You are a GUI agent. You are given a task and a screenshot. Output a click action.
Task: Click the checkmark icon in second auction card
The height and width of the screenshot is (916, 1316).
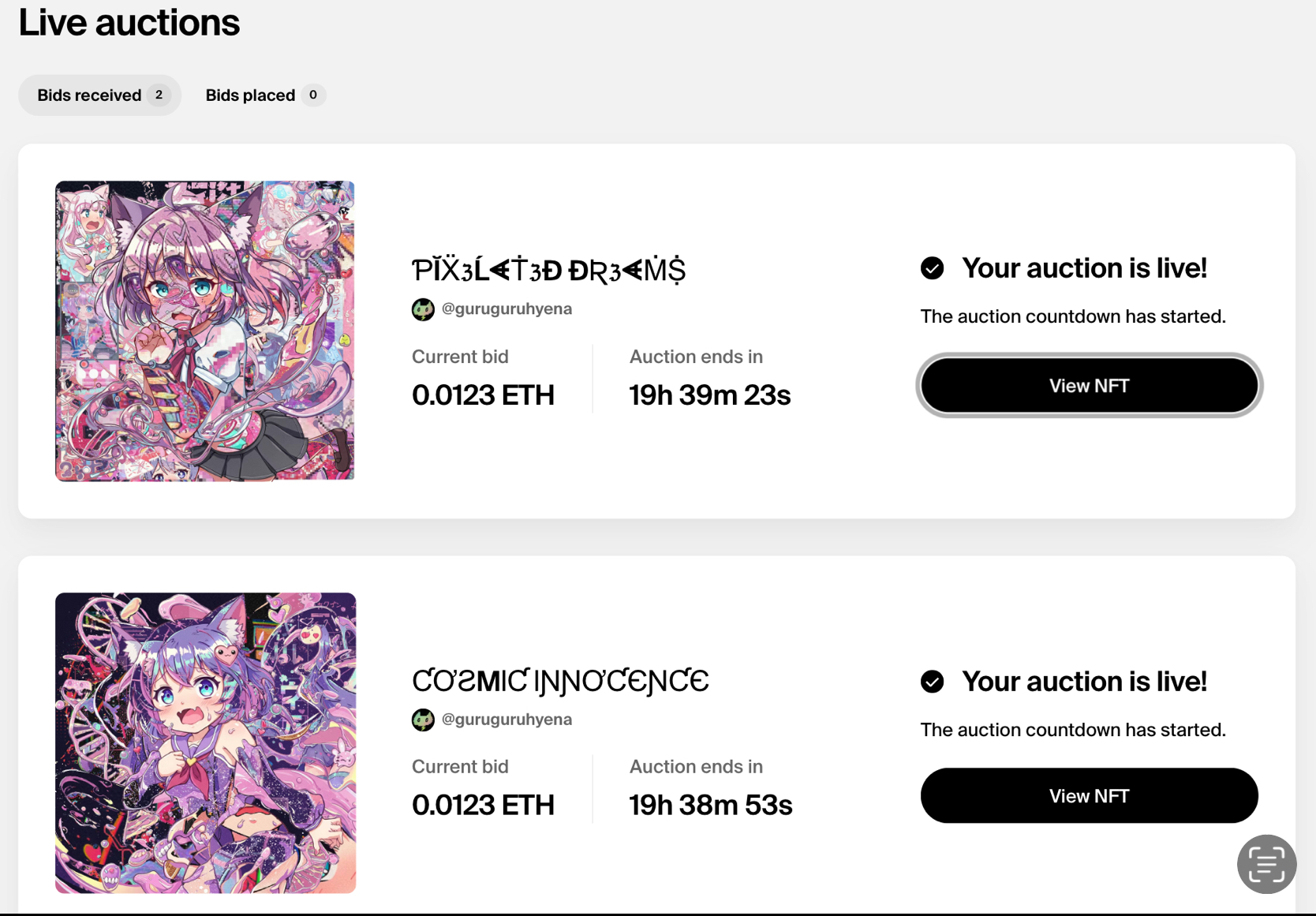pos(932,681)
